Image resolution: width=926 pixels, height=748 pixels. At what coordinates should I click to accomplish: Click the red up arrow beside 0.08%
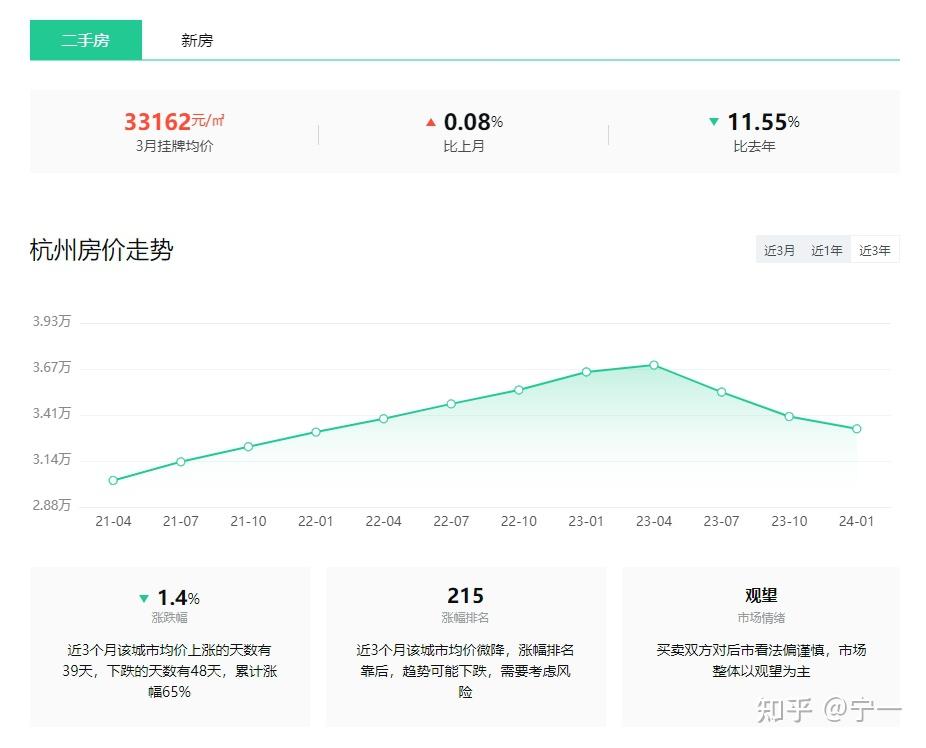431,122
